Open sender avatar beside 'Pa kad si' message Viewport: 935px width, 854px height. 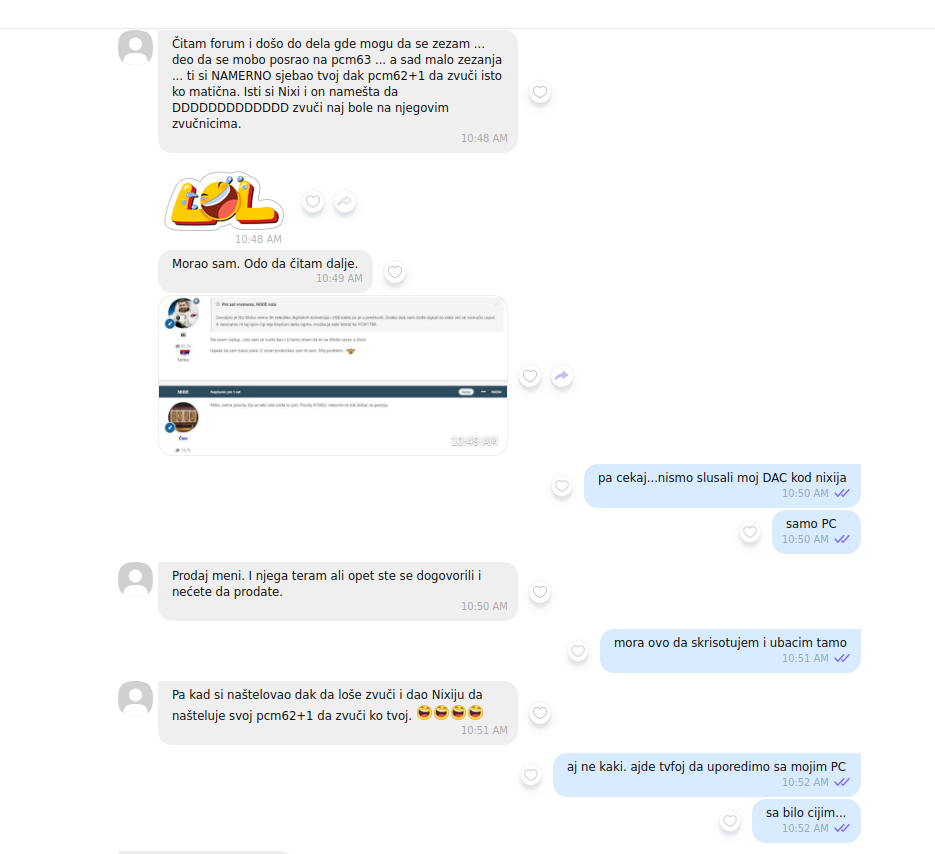click(135, 698)
